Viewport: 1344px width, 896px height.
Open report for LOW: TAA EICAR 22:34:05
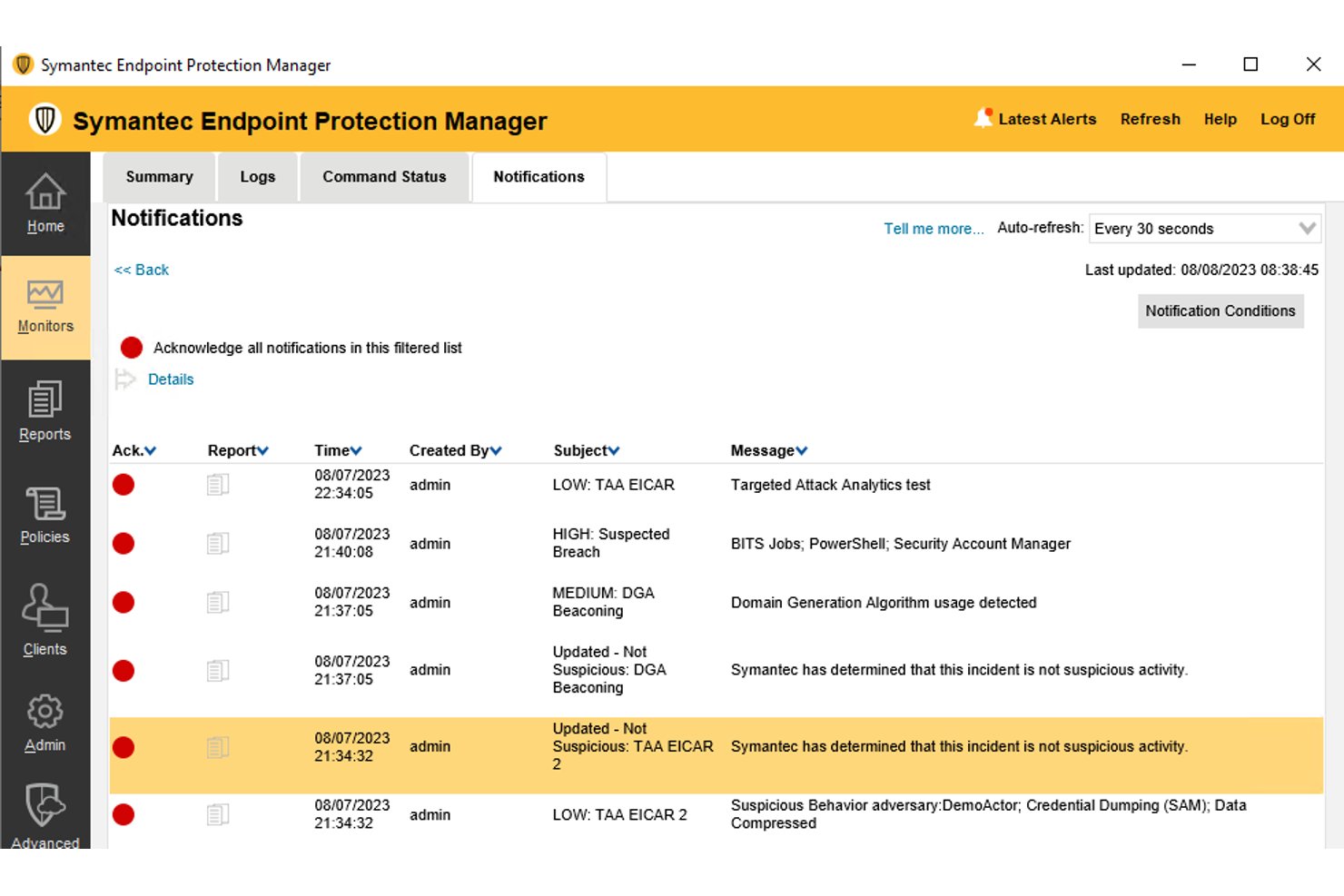(x=218, y=485)
